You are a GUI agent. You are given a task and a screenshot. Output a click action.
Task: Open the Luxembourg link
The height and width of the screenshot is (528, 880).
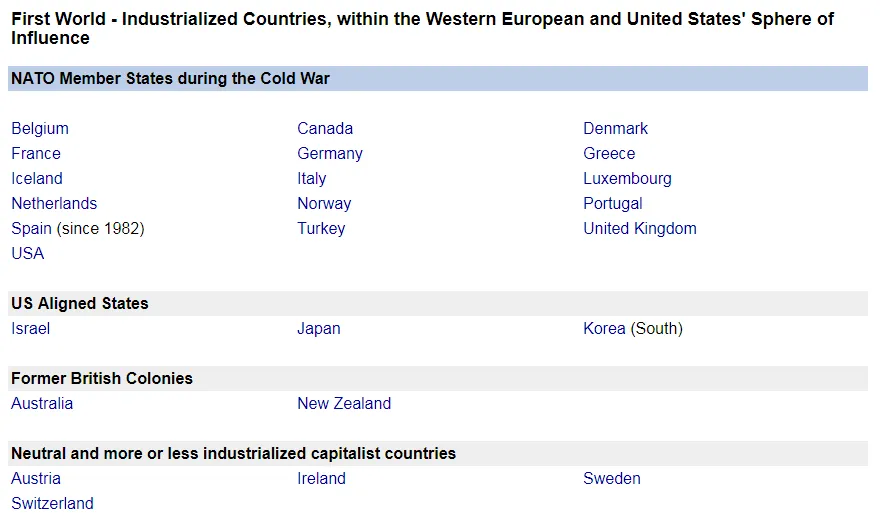[627, 179]
